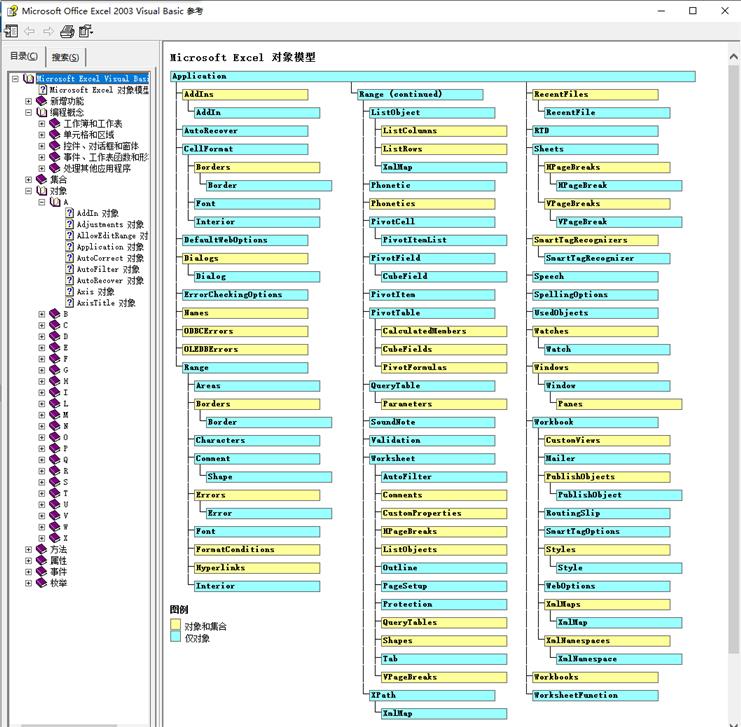
Task: Open the 'AutoRecover 对象' topic
Action: tap(110, 280)
